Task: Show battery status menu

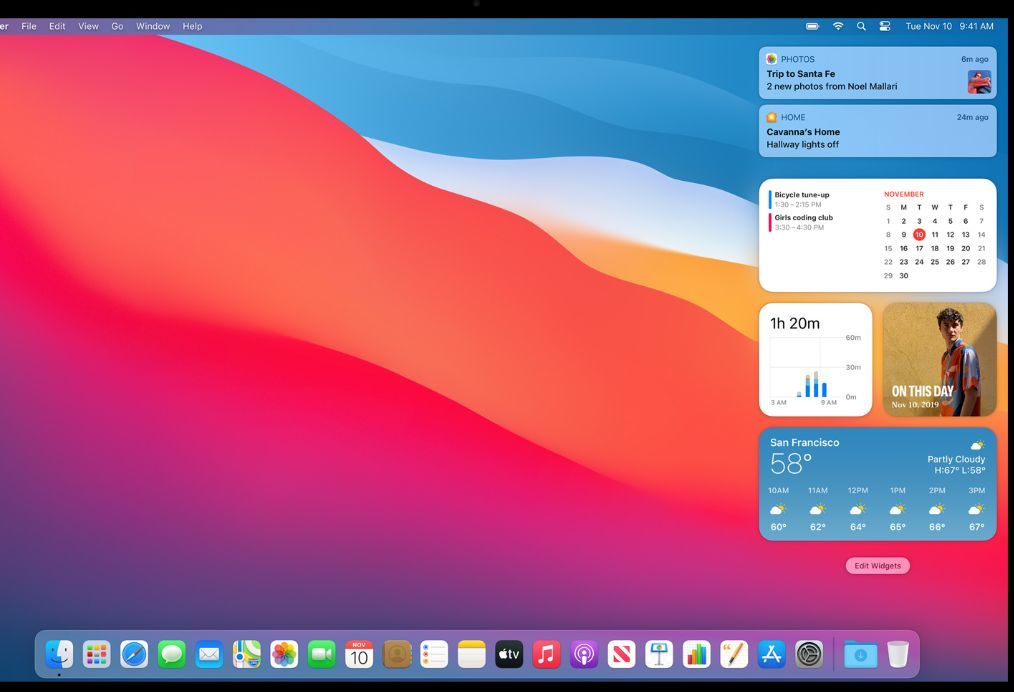Action: 813,26
